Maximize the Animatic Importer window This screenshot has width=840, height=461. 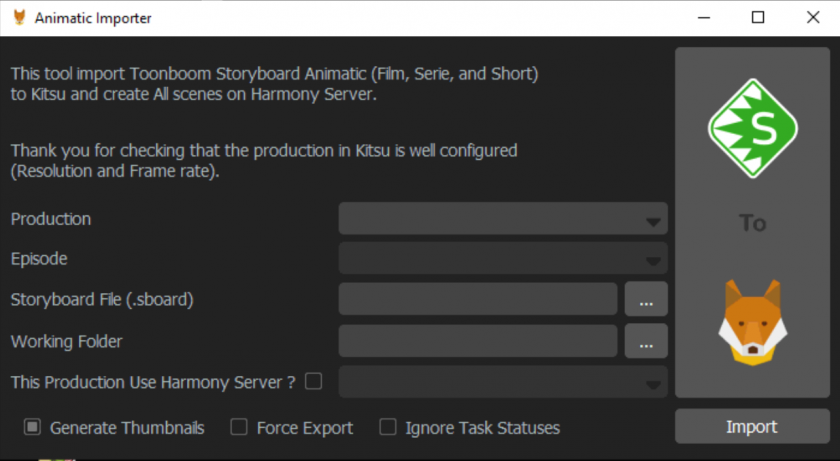point(758,18)
